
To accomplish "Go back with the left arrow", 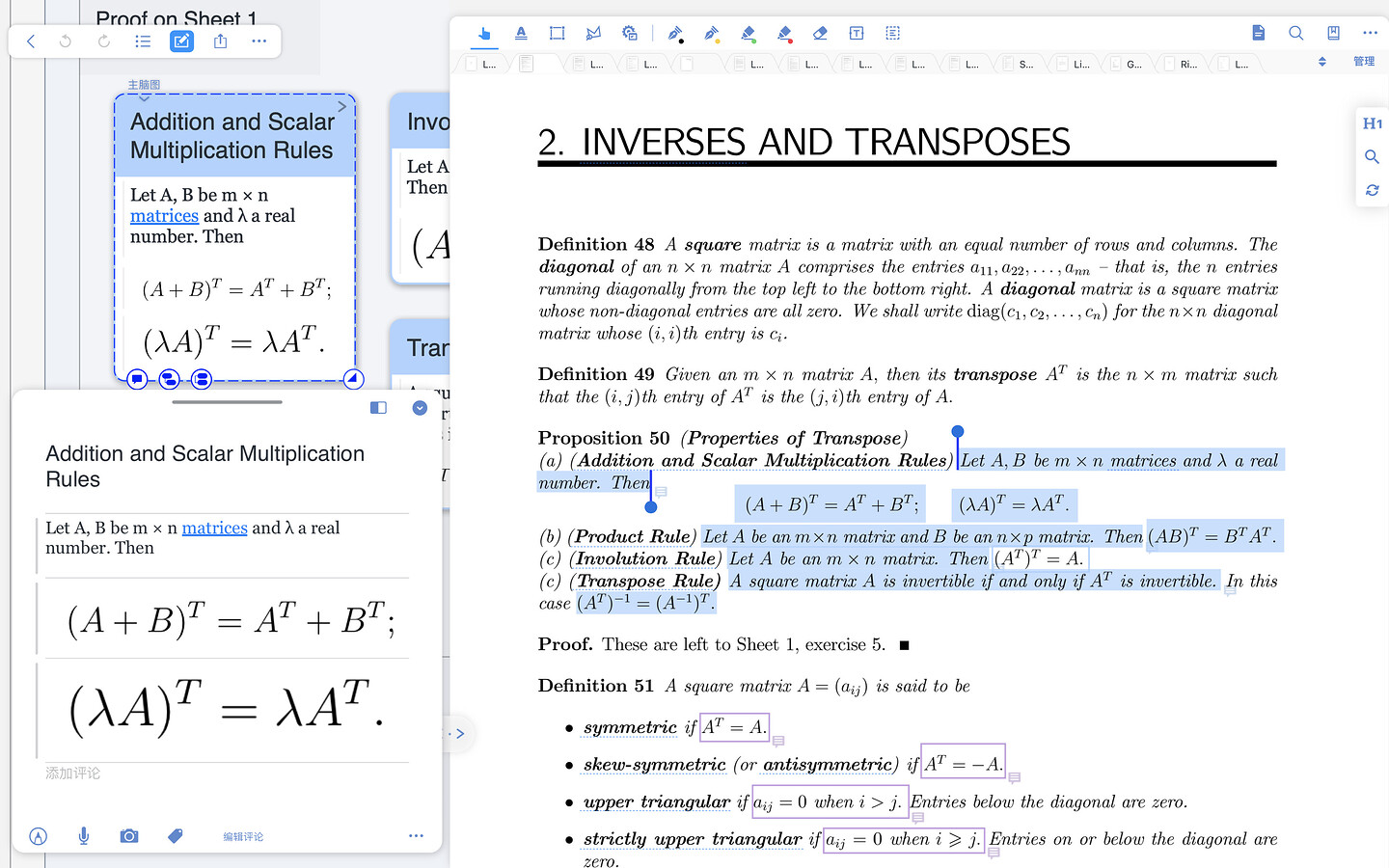I will [x=31, y=41].
